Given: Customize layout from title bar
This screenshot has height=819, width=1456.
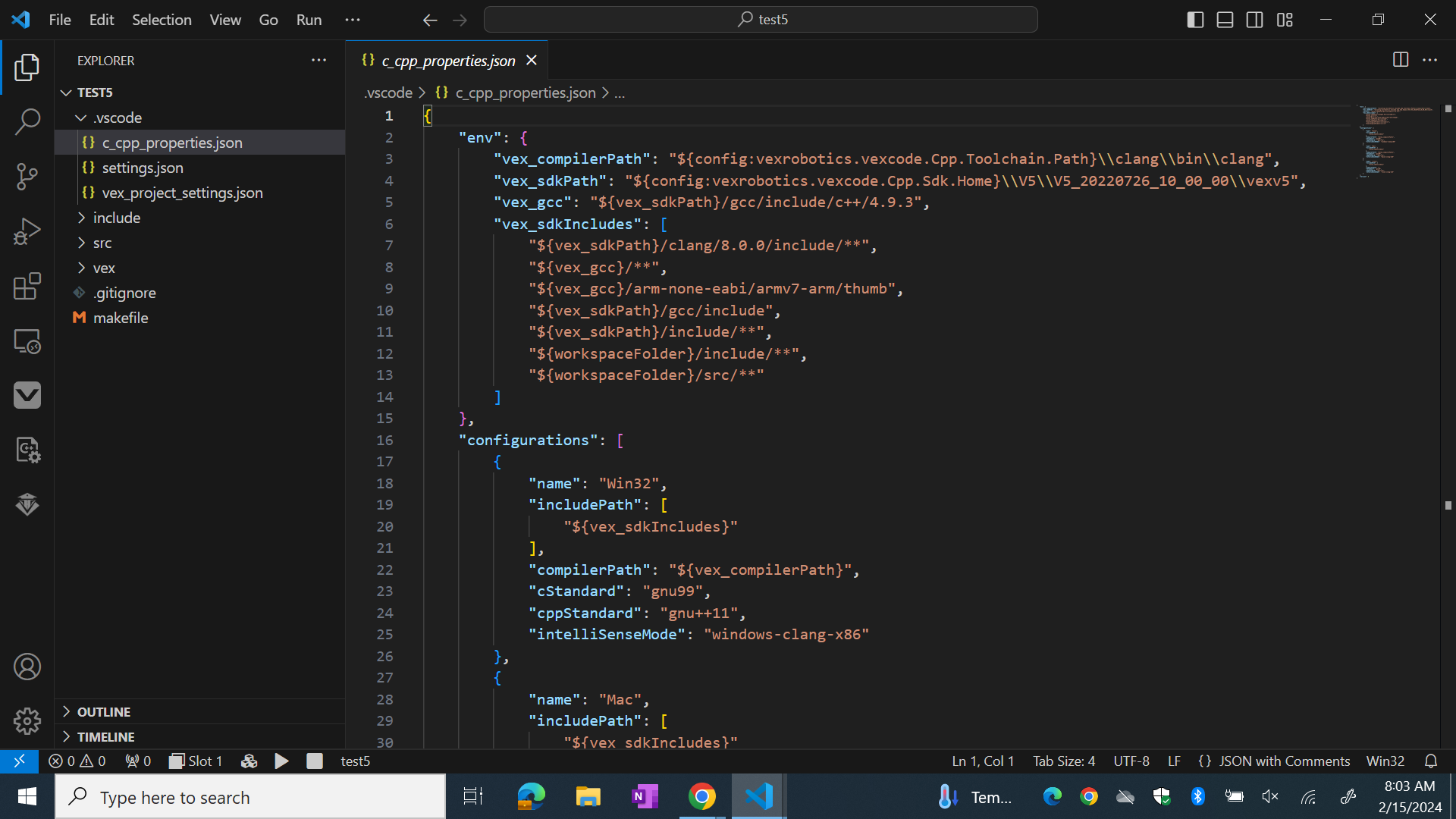Looking at the screenshot, I should 1285,20.
